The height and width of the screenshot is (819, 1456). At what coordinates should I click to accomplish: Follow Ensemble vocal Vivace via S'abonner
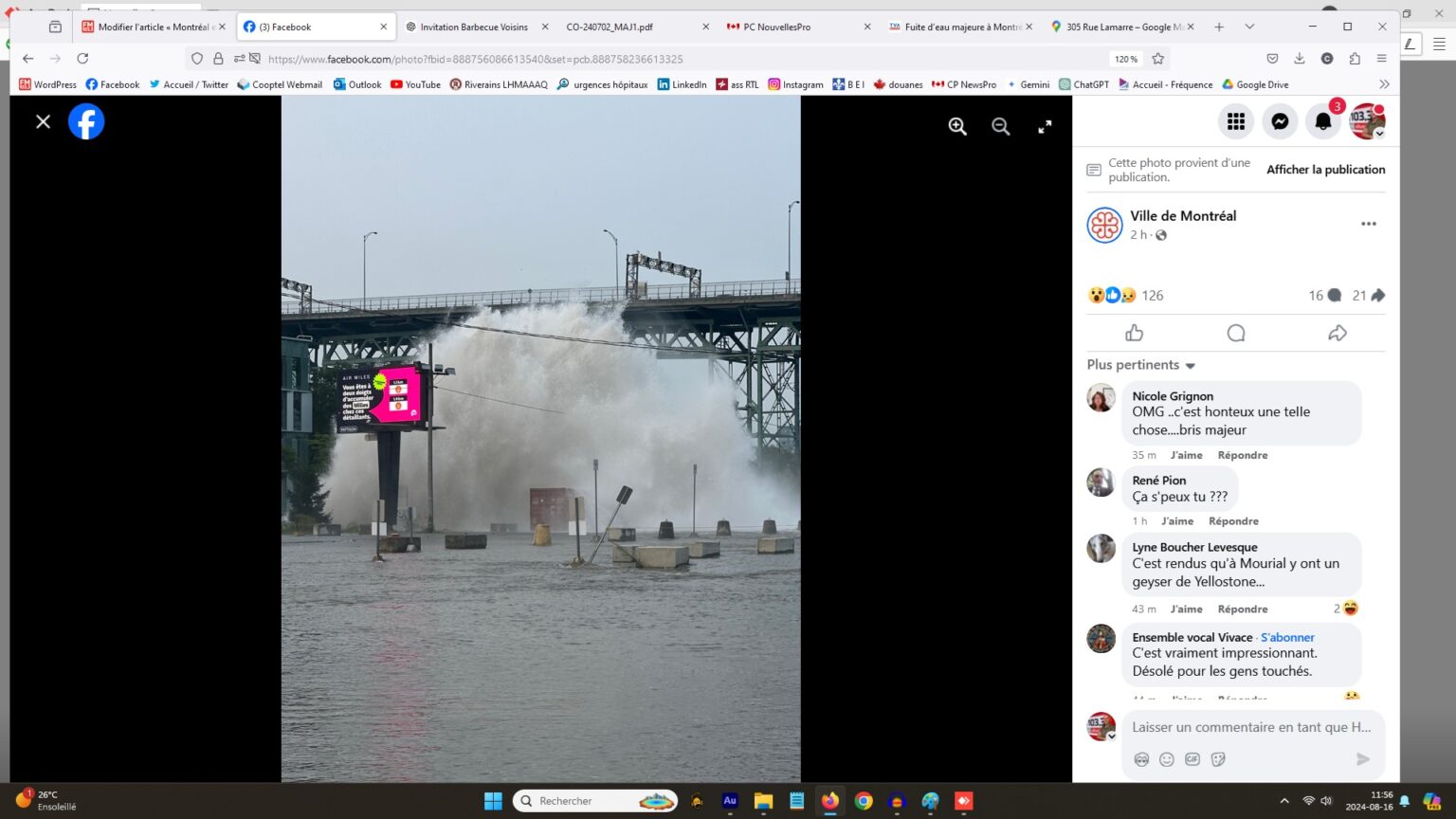pyautogui.click(x=1287, y=637)
